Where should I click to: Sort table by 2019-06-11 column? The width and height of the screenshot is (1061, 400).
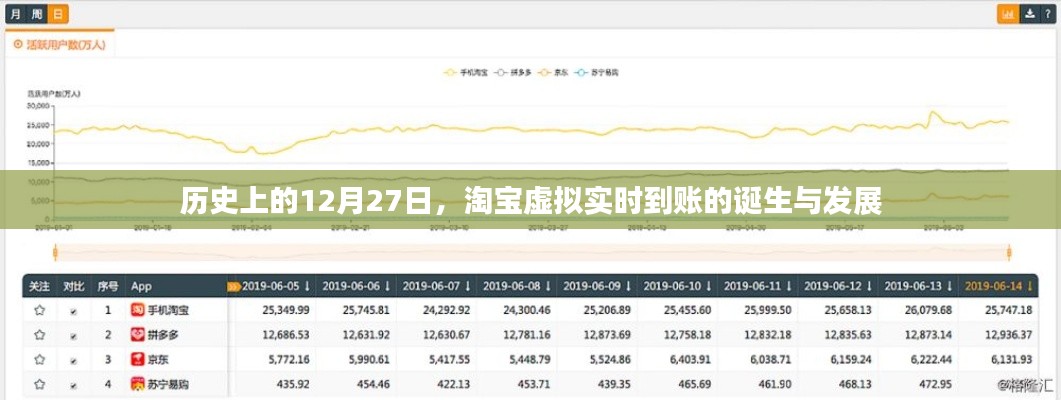pos(758,286)
